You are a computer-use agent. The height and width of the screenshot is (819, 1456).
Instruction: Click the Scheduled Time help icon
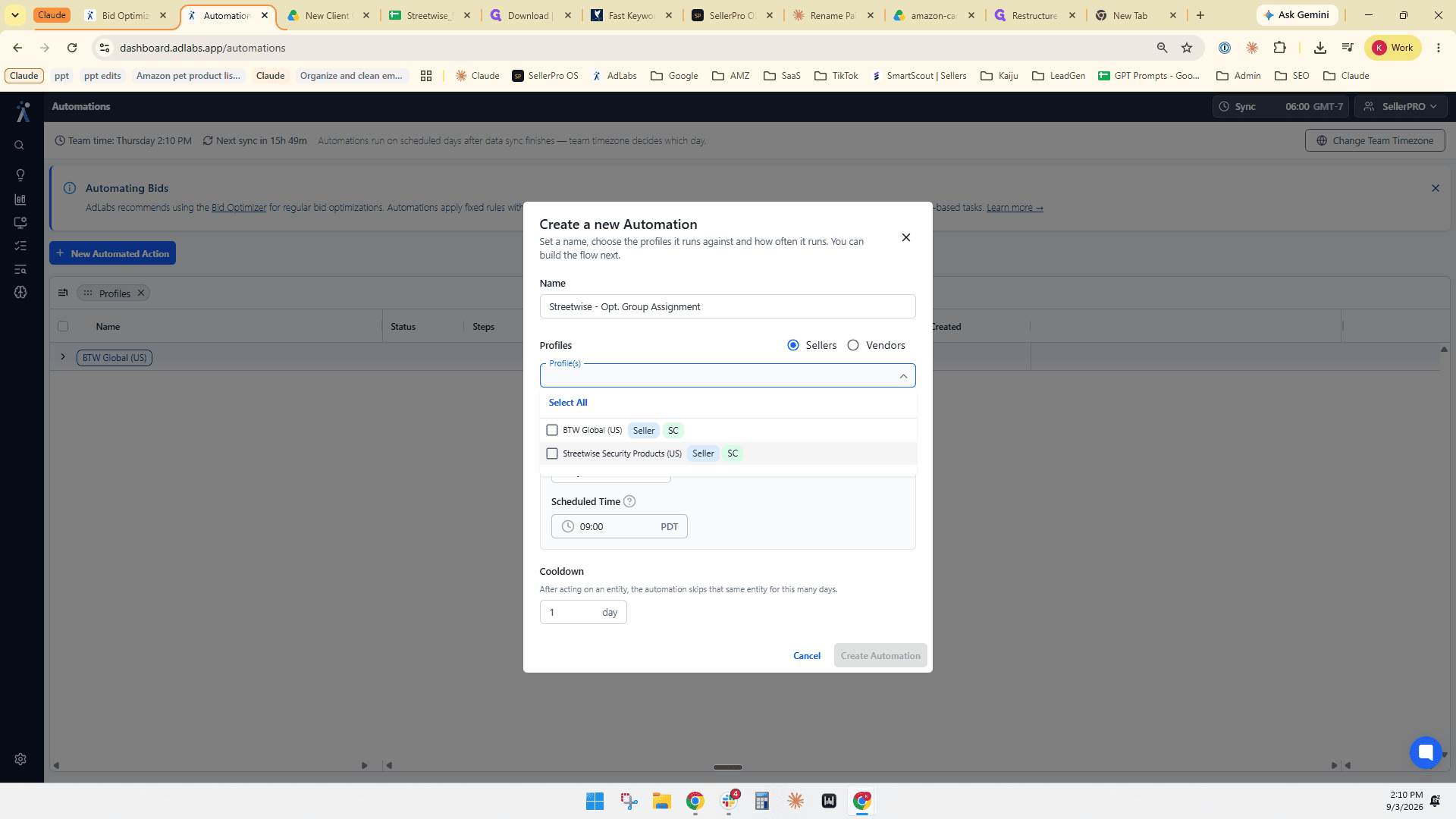pos(629,501)
